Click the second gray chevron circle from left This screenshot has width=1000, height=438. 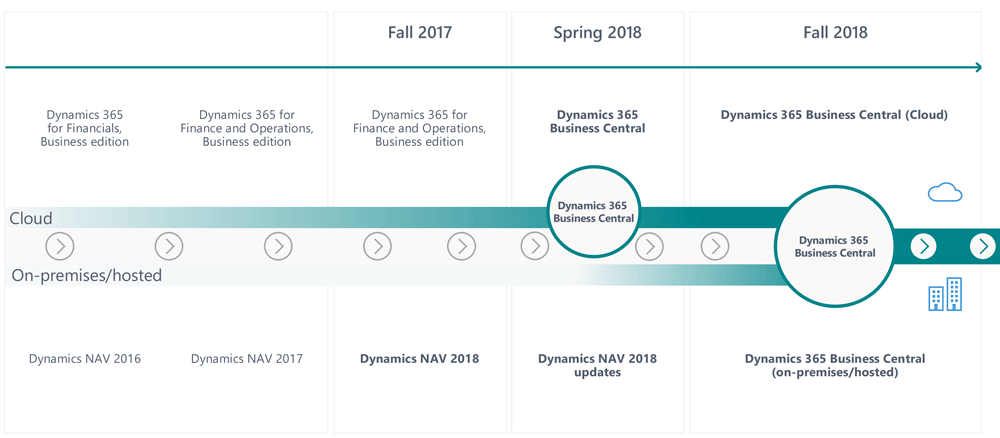pyautogui.click(x=169, y=246)
